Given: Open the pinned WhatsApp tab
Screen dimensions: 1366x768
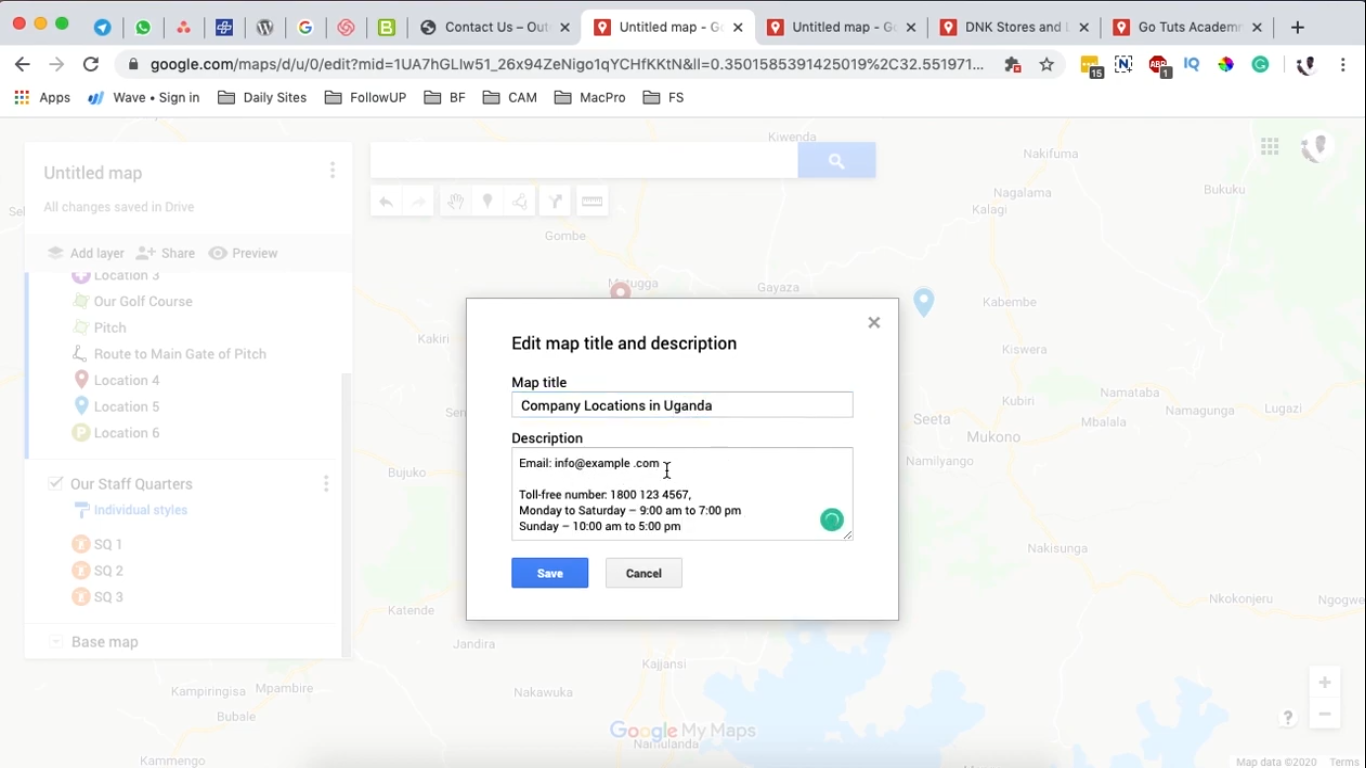Looking at the screenshot, I should 143,27.
